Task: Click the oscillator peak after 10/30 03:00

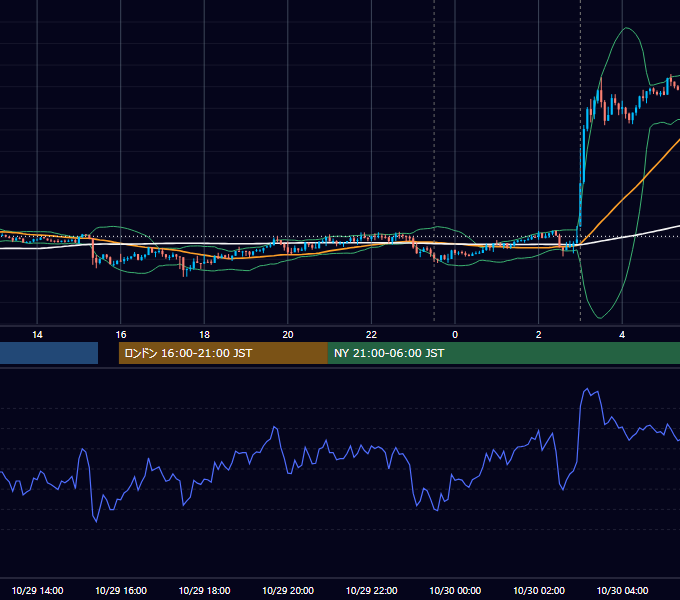Action: 587,389
